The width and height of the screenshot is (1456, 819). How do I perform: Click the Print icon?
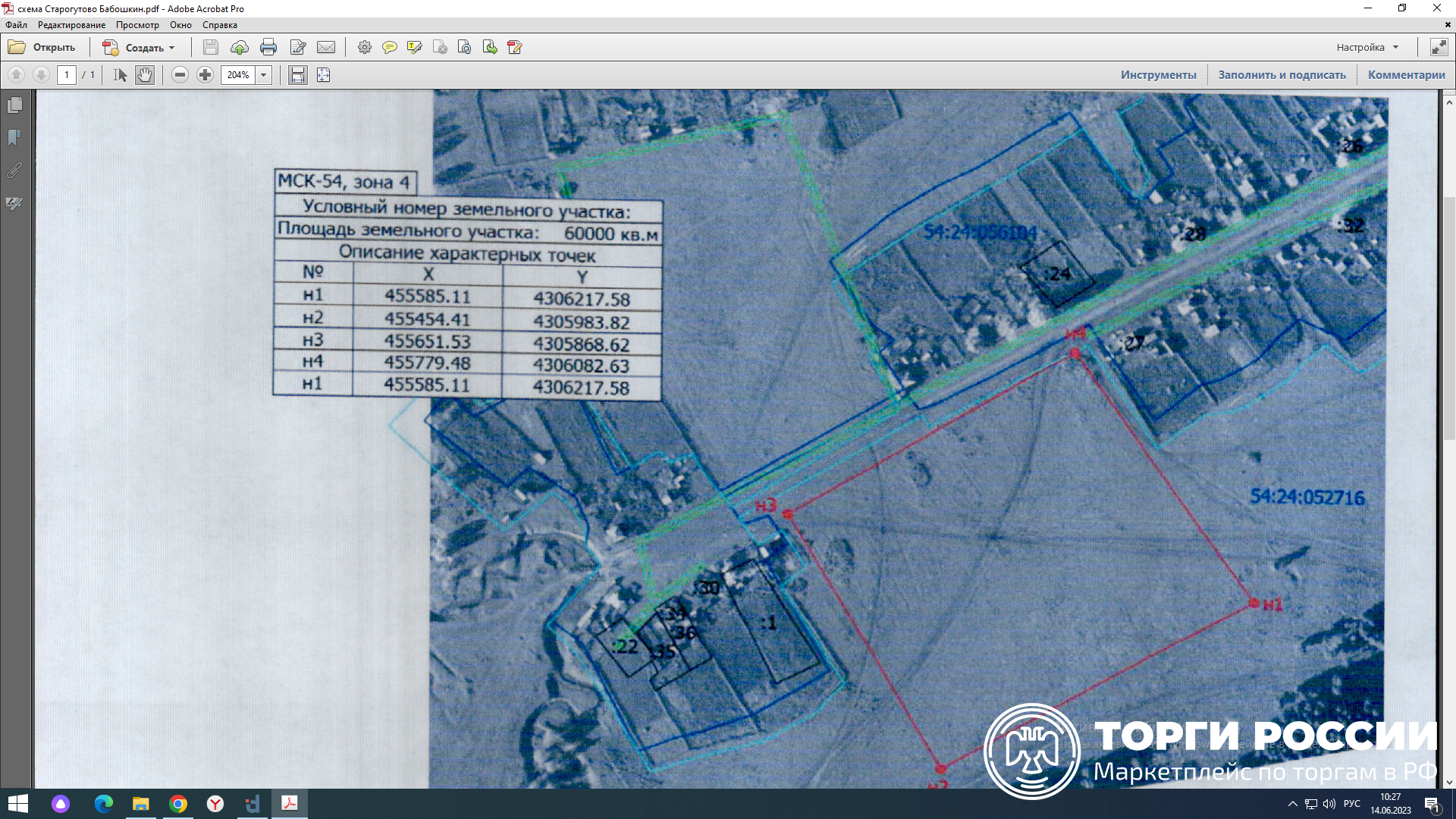point(268,47)
